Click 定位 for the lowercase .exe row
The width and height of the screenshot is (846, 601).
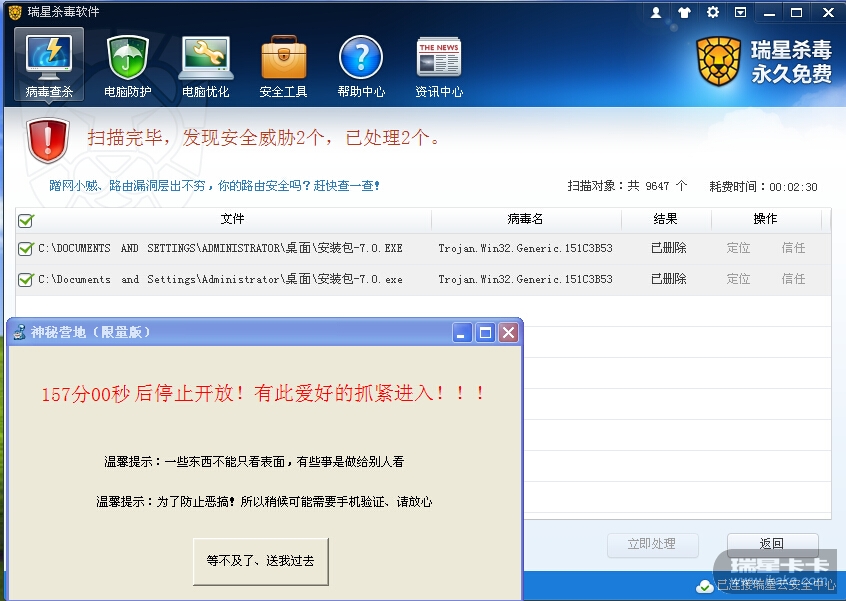tap(738, 279)
